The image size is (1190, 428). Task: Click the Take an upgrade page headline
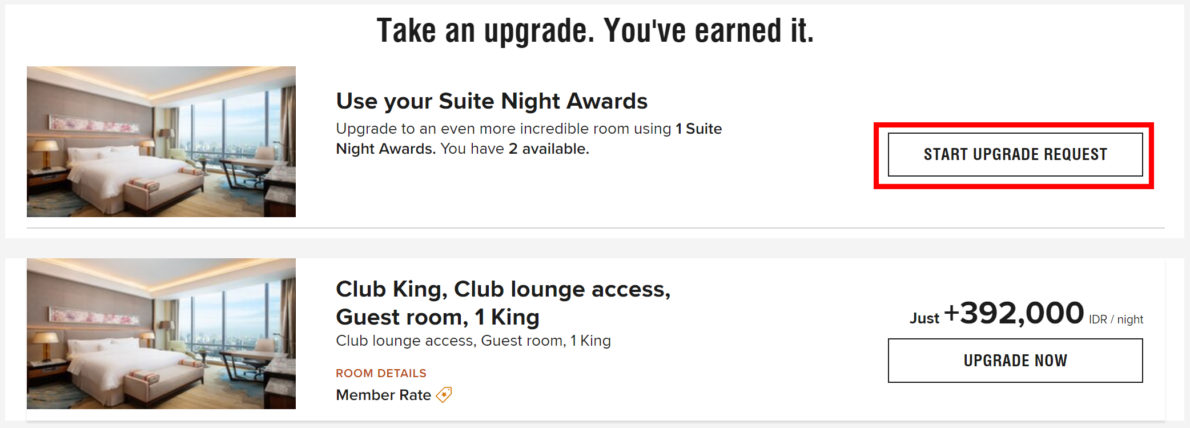[595, 31]
